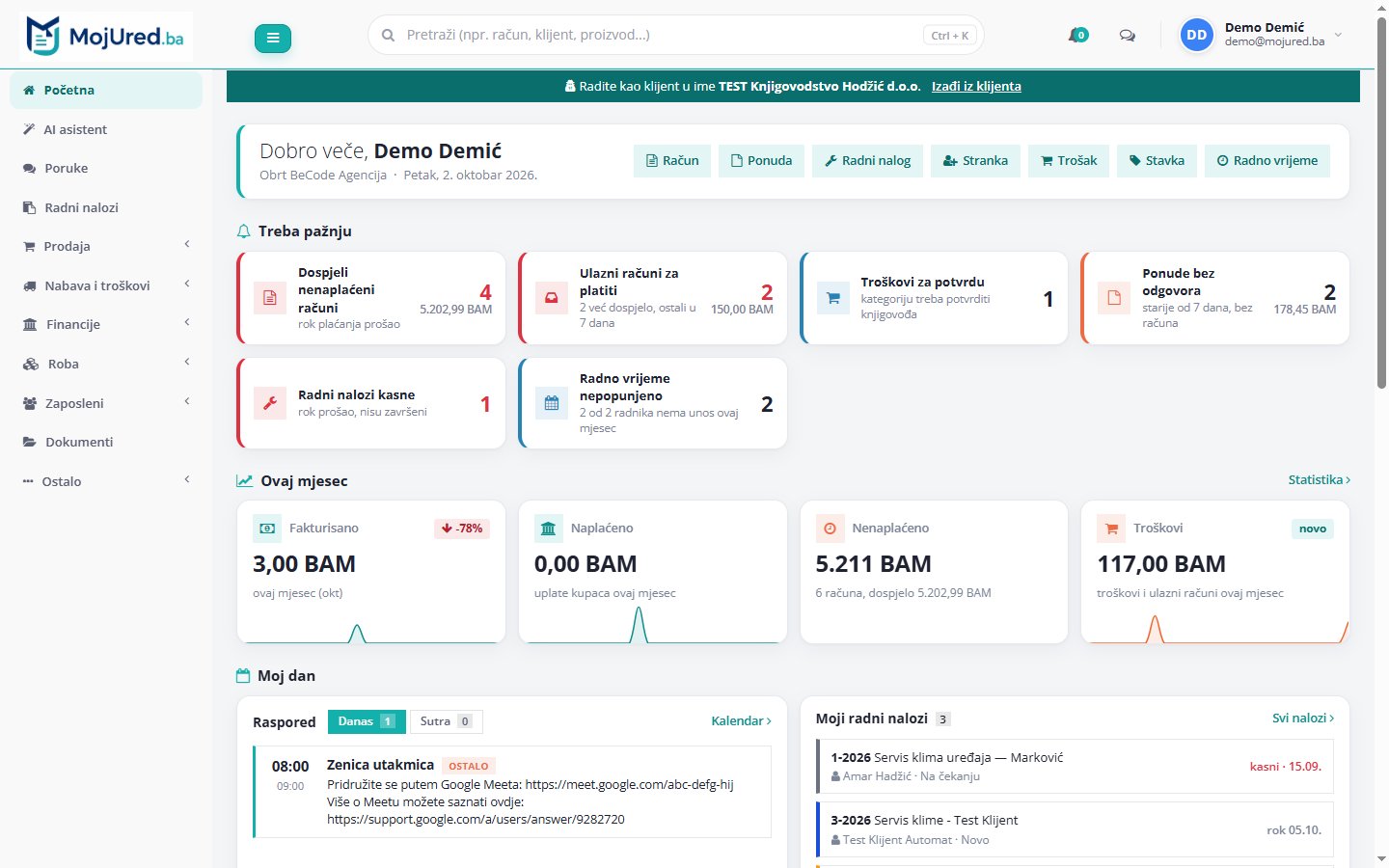Image resolution: width=1389 pixels, height=868 pixels.
Task: Go to Radni nalozi in sidebar
Action: coord(106,207)
